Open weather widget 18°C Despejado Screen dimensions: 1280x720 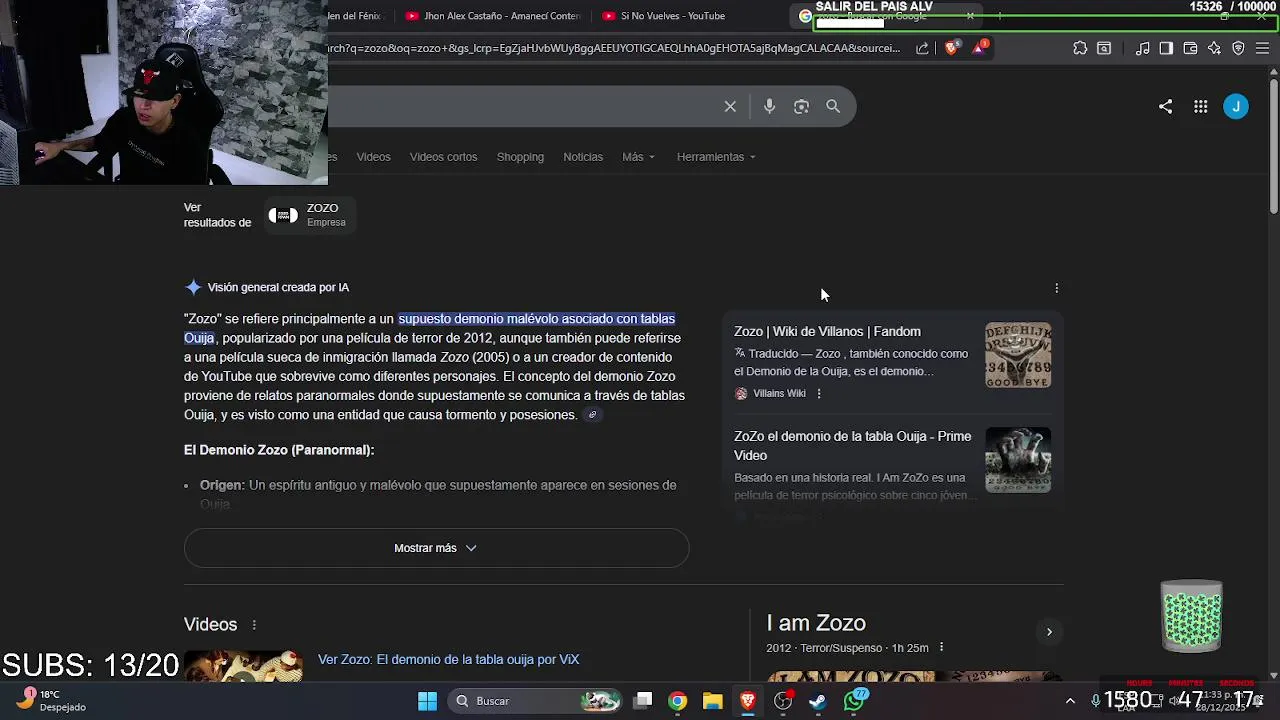[x=51, y=700]
